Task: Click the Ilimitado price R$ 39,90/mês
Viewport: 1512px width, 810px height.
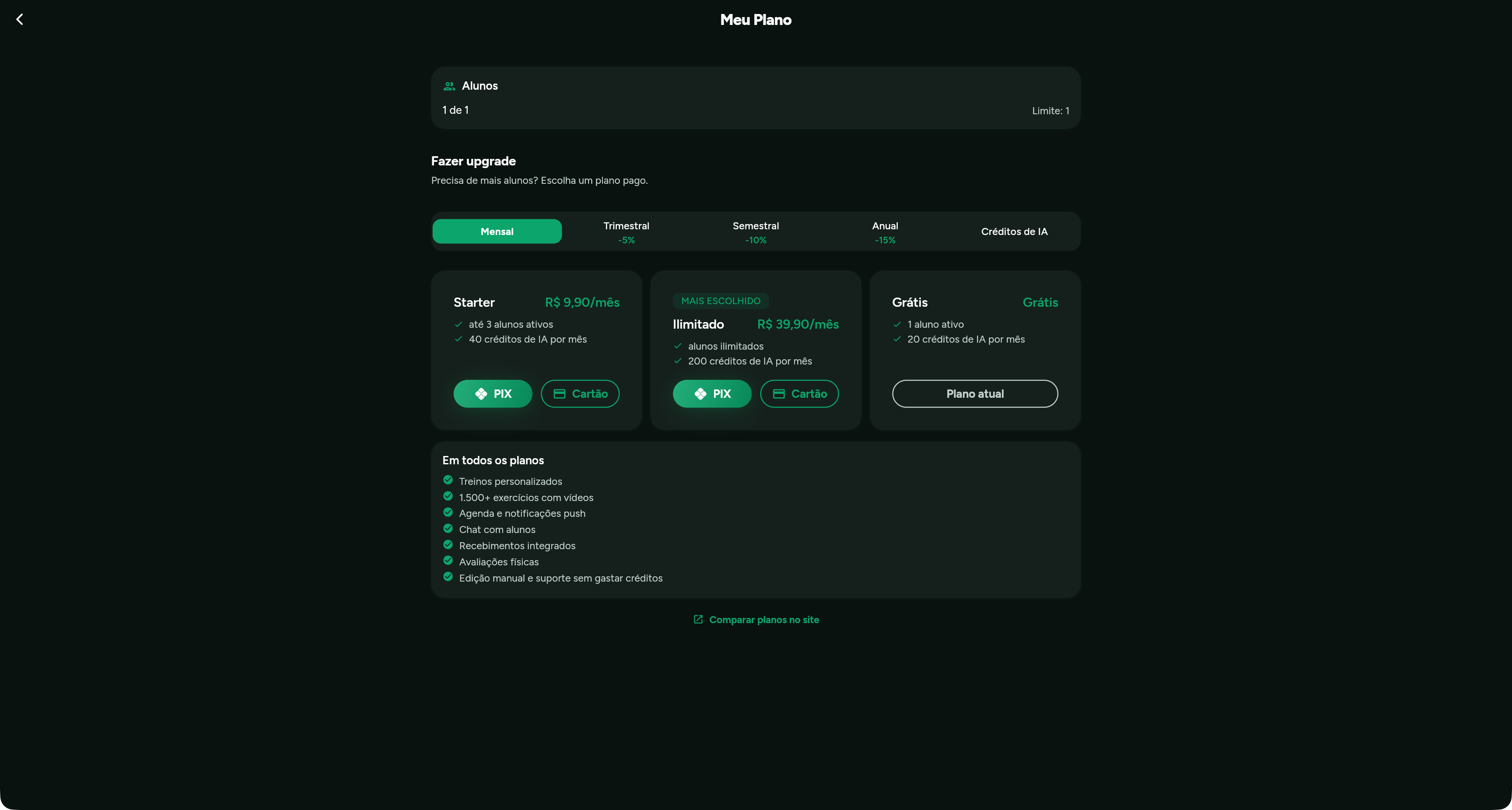Action: pos(798,324)
